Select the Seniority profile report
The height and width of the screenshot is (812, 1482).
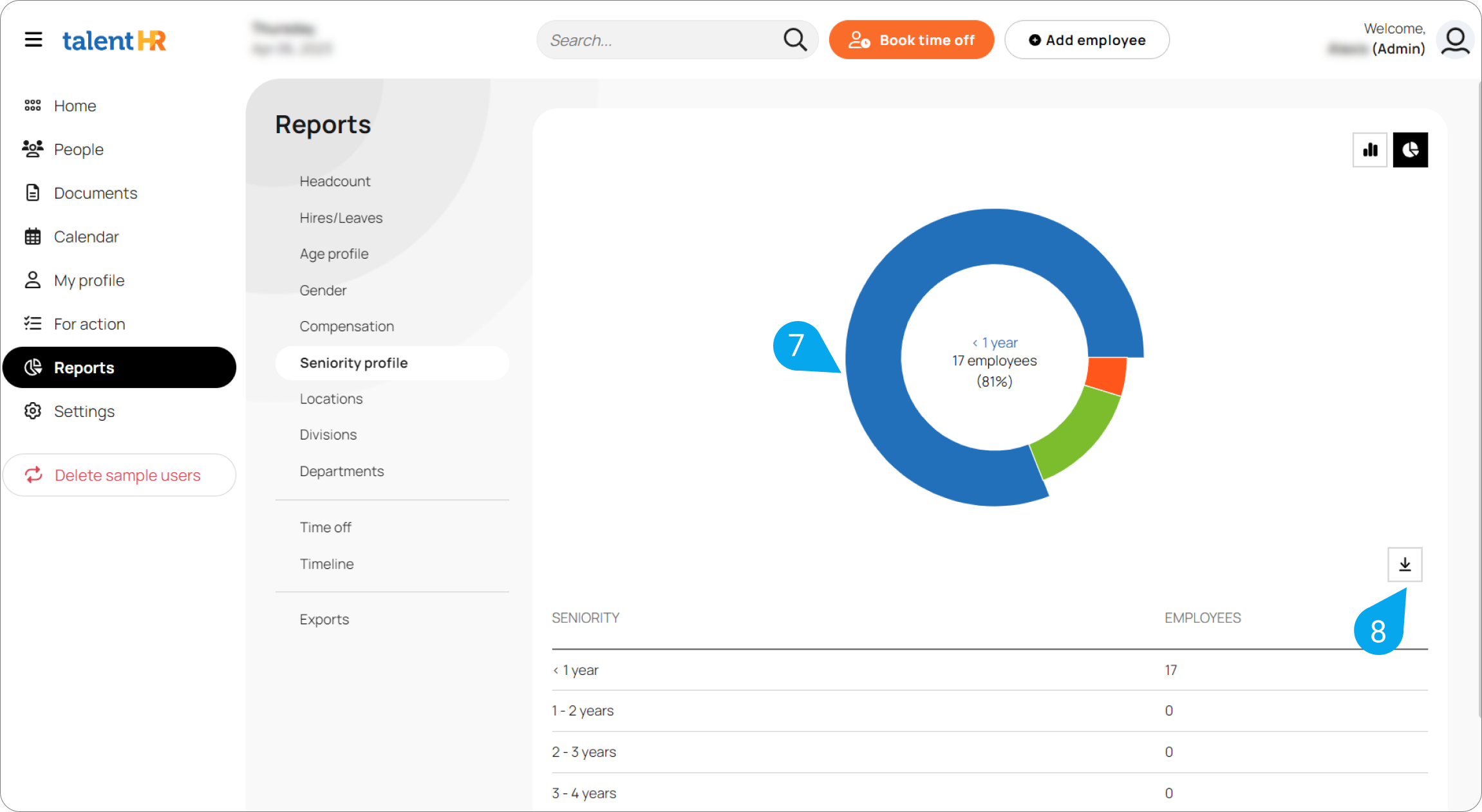coord(392,363)
